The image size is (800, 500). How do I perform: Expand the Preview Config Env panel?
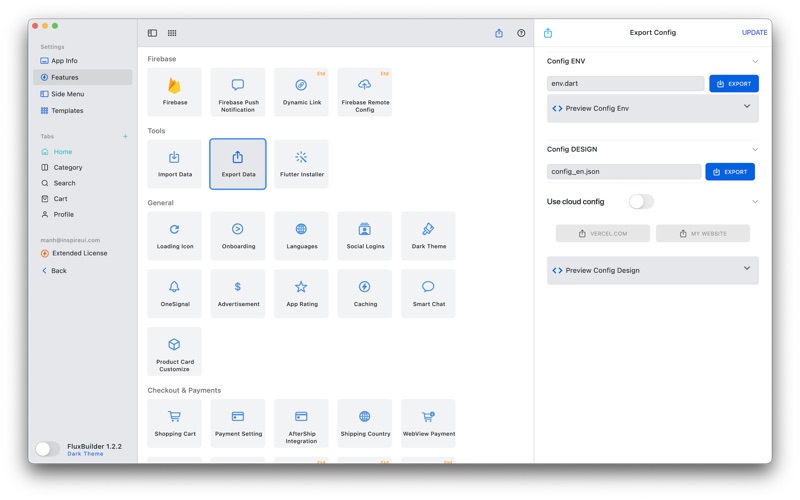(x=653, y=108)
